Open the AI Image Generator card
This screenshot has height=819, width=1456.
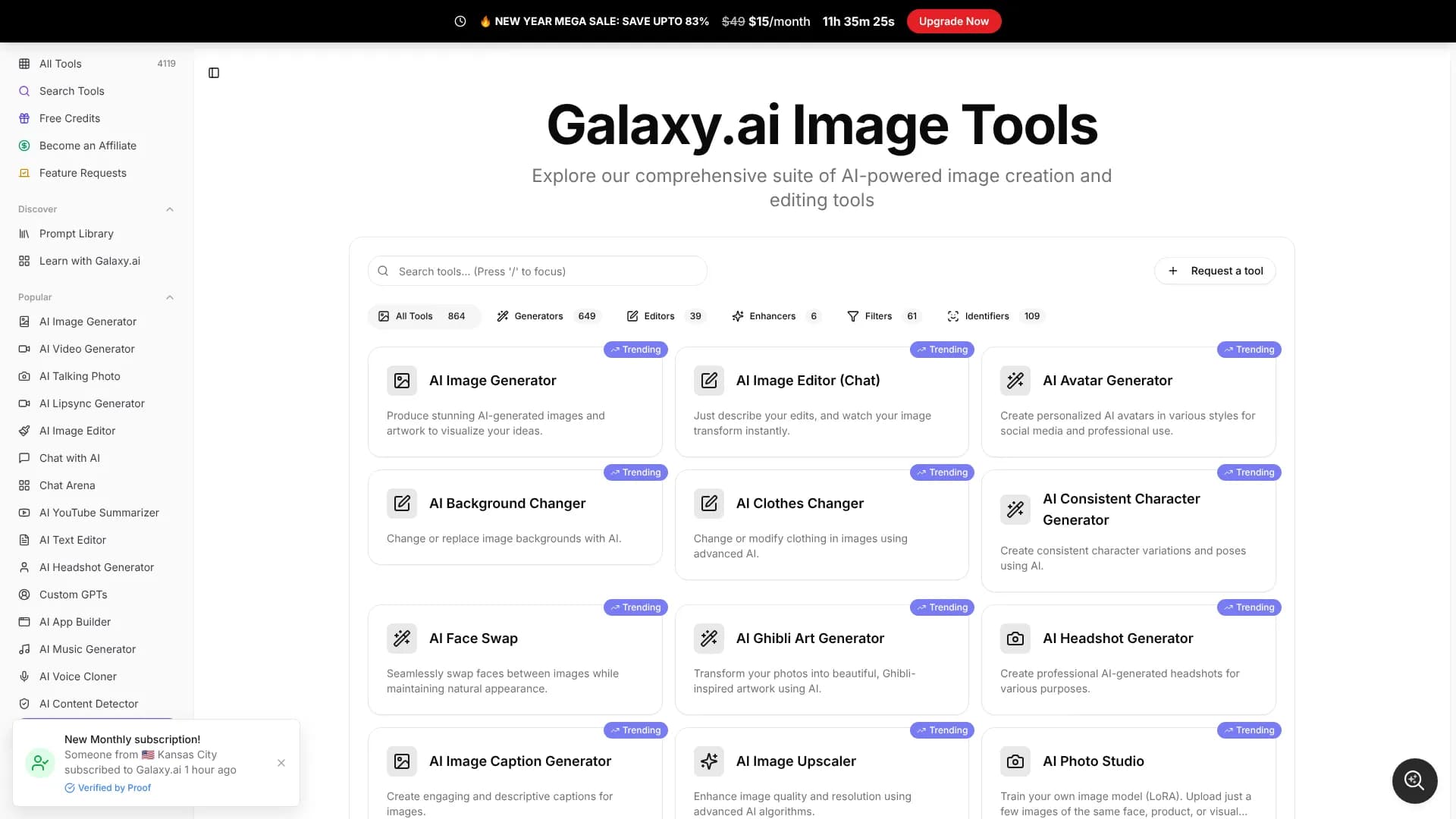tap(515, 402)
